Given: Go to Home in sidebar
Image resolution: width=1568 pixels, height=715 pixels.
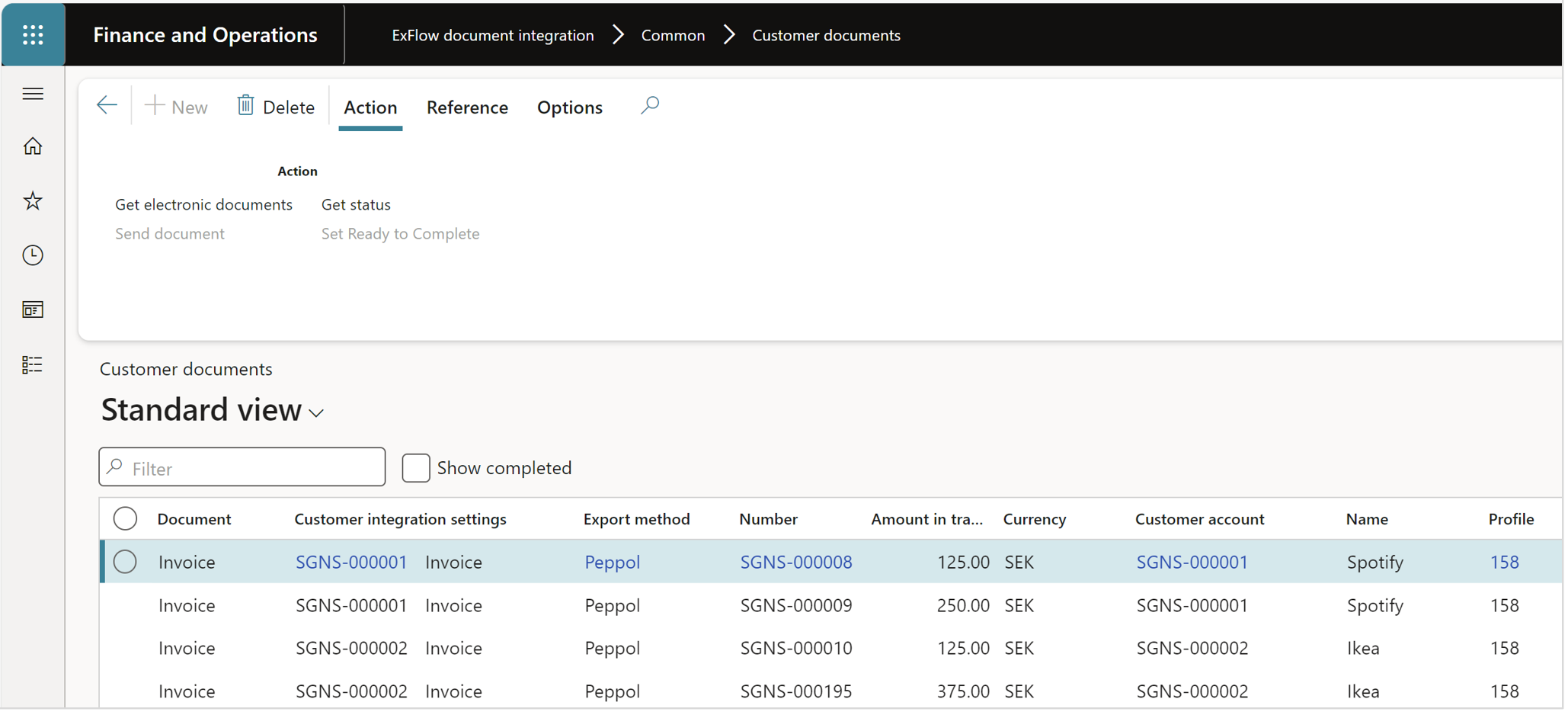Looking at the screenshot, I should (x=33, y=146).
